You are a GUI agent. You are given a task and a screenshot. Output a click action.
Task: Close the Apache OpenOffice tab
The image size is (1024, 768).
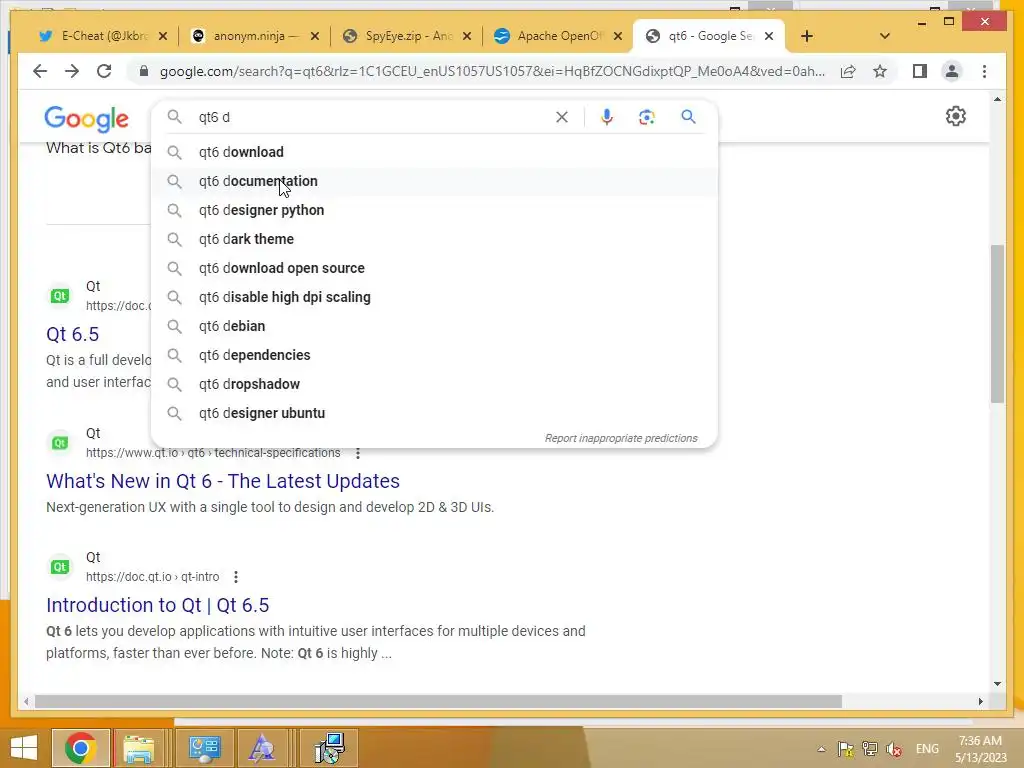[x=618, y=36]
